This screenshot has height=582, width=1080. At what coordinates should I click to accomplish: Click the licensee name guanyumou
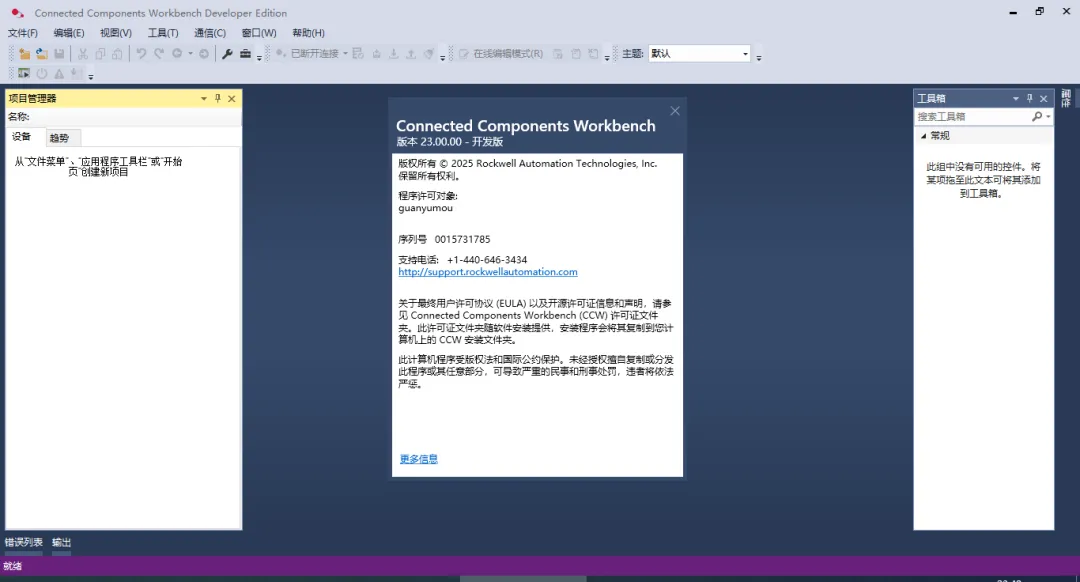tap(426, 208)
